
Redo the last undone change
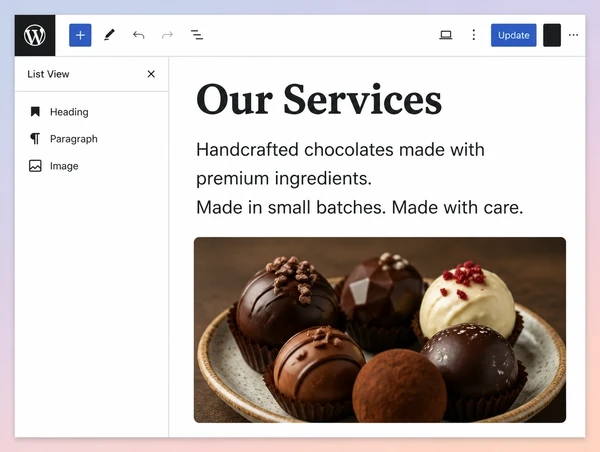point(167,35)
